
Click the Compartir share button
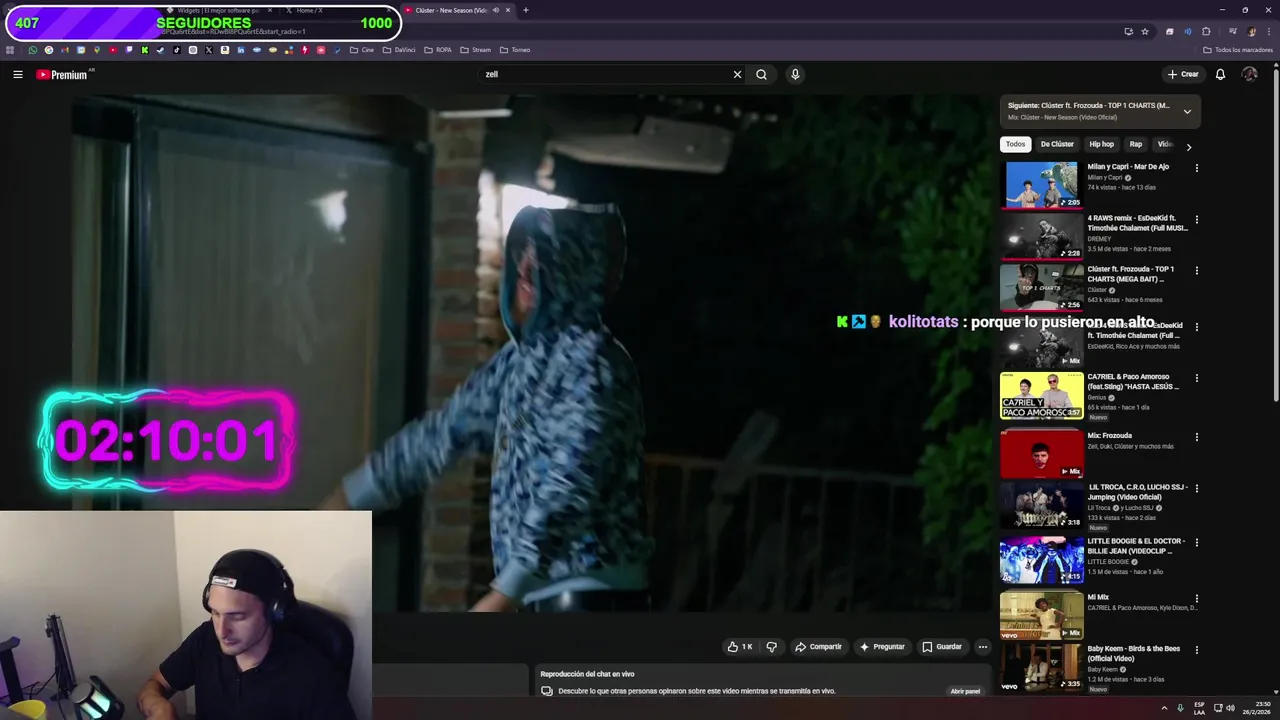pos(818,647)
